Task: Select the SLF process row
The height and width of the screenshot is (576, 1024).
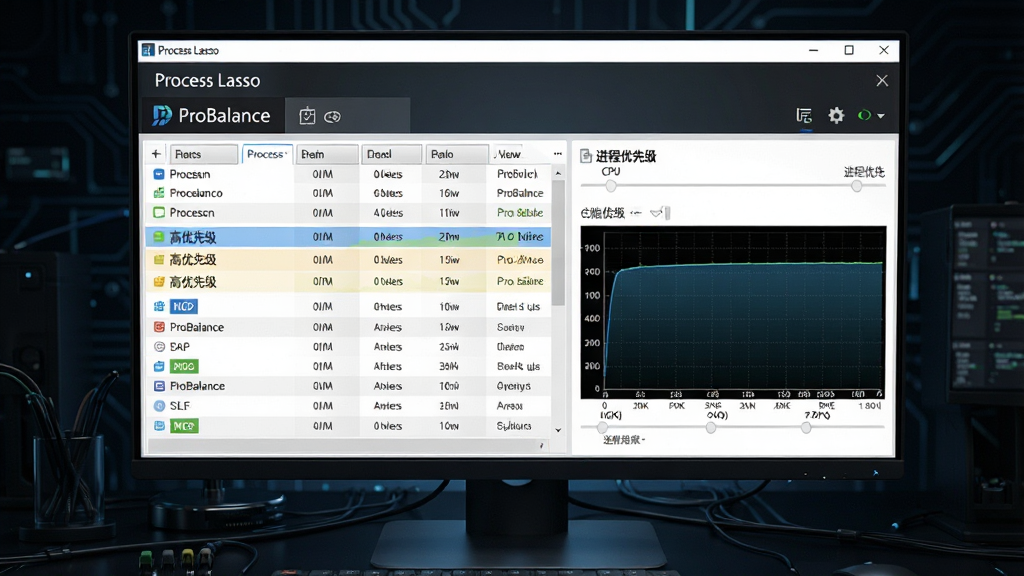Action: click(348, 406)
